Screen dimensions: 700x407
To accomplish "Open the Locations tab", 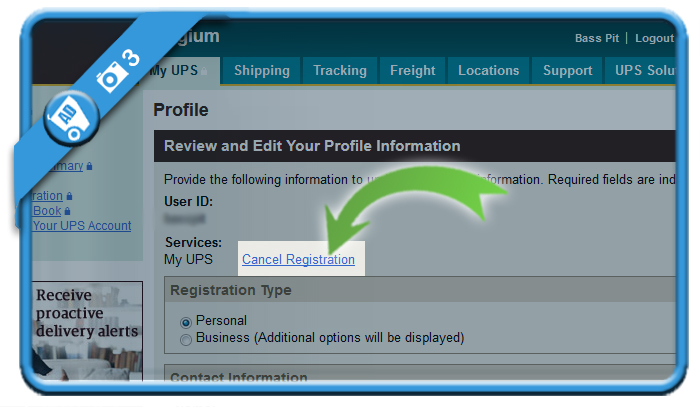I will [488, 71].
